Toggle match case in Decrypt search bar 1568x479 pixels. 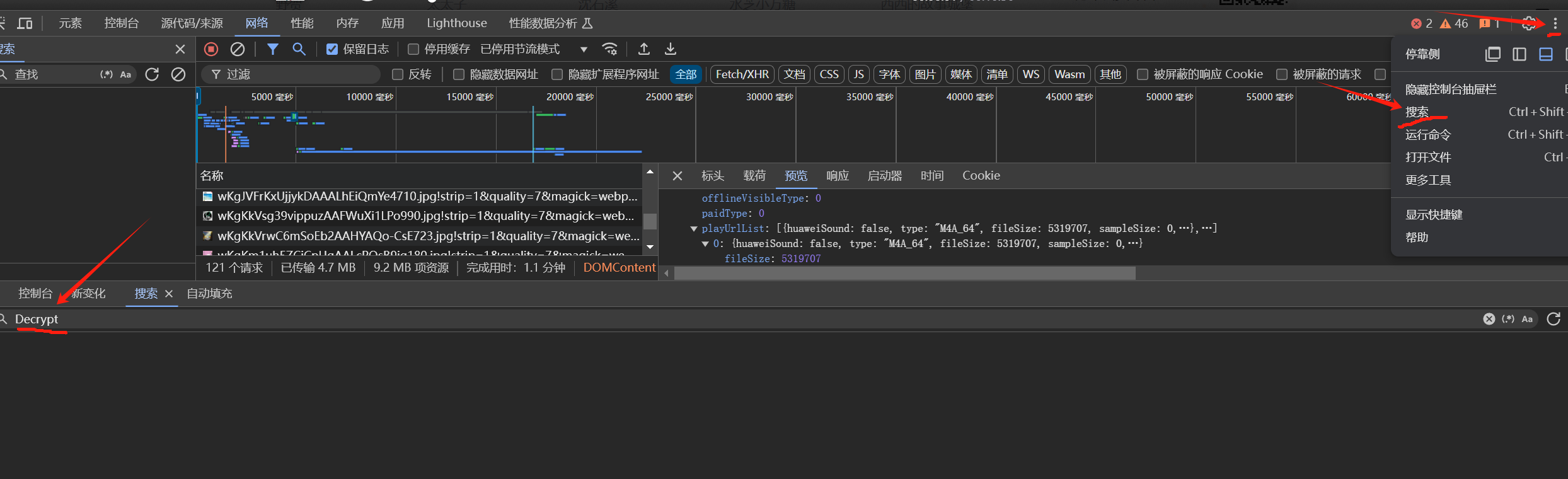[1527, 319]
